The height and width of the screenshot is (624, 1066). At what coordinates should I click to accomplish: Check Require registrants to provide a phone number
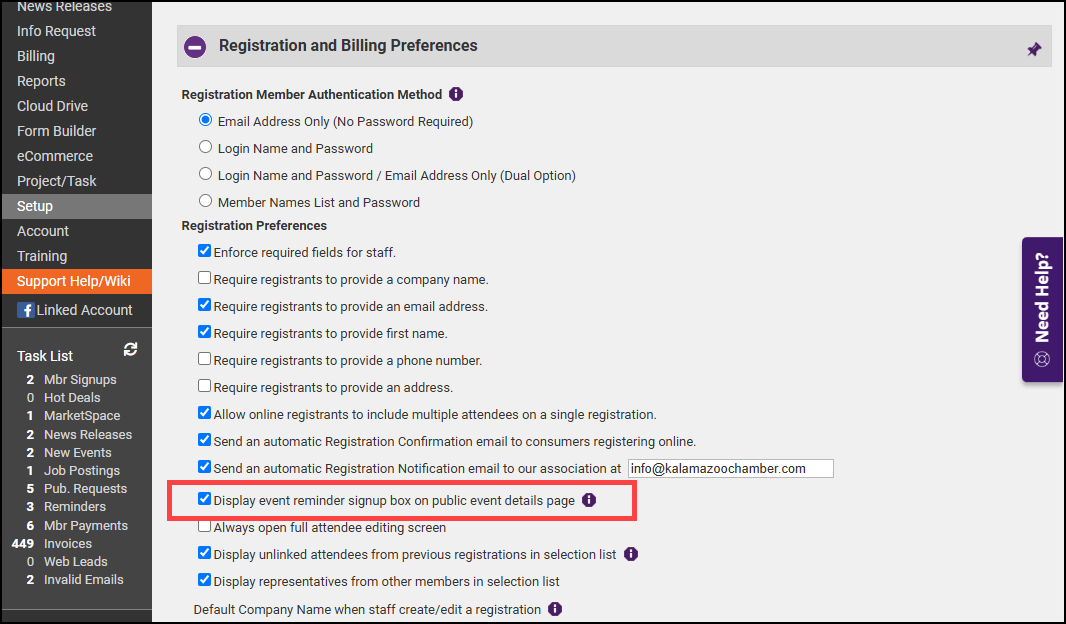click(x=205, y=360)
